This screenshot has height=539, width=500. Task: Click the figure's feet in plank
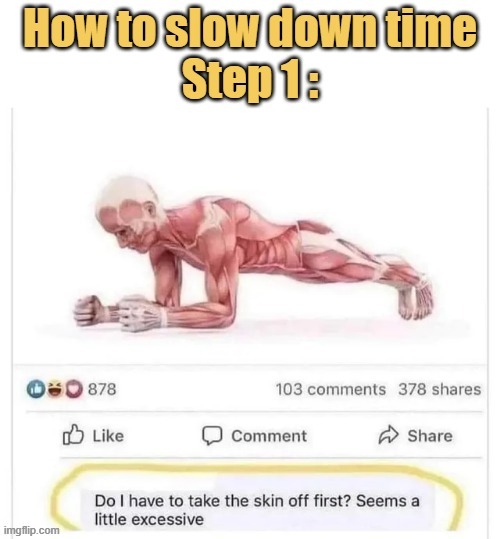[x=414, y=297]
